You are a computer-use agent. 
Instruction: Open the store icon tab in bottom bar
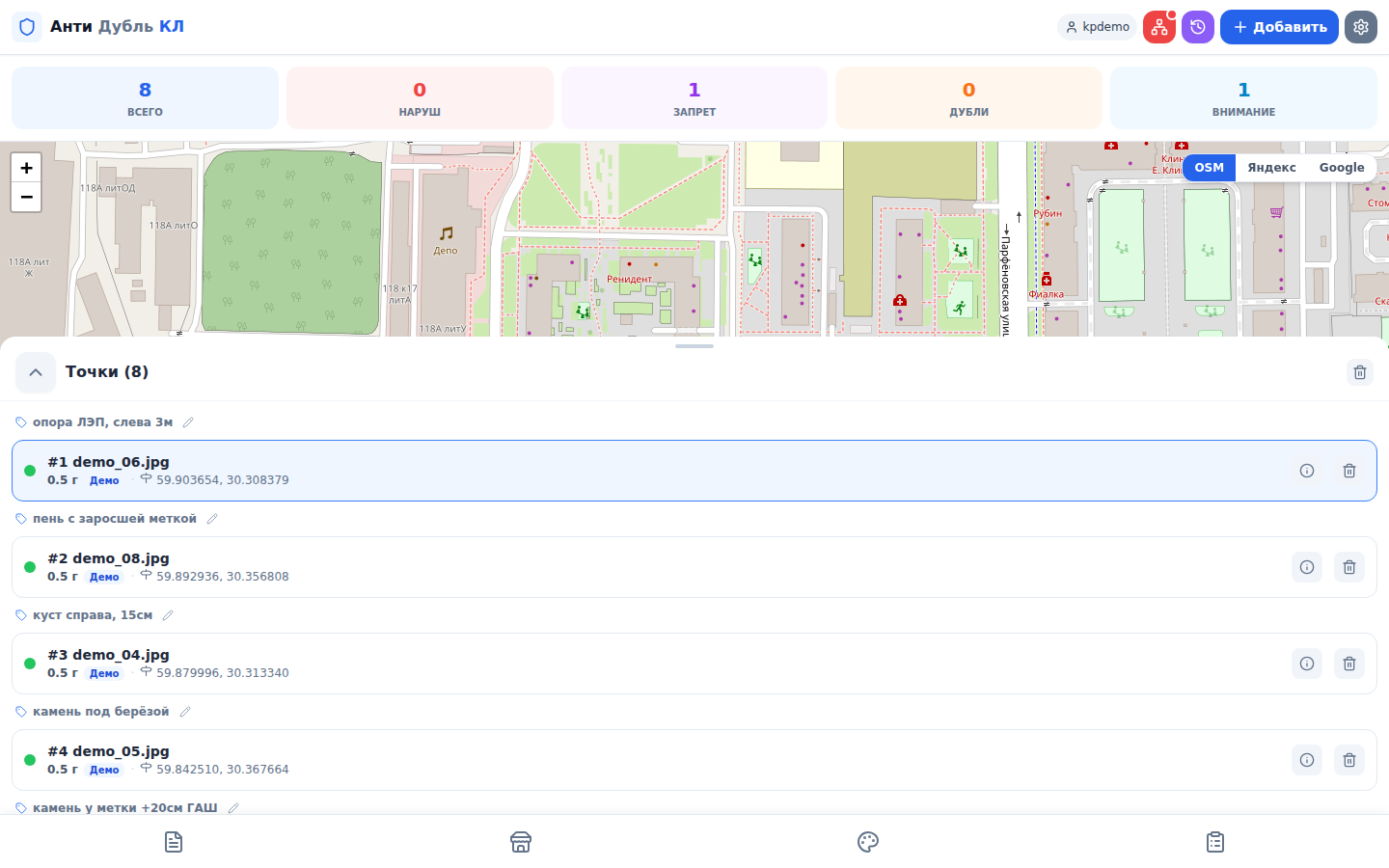(521, 842)
